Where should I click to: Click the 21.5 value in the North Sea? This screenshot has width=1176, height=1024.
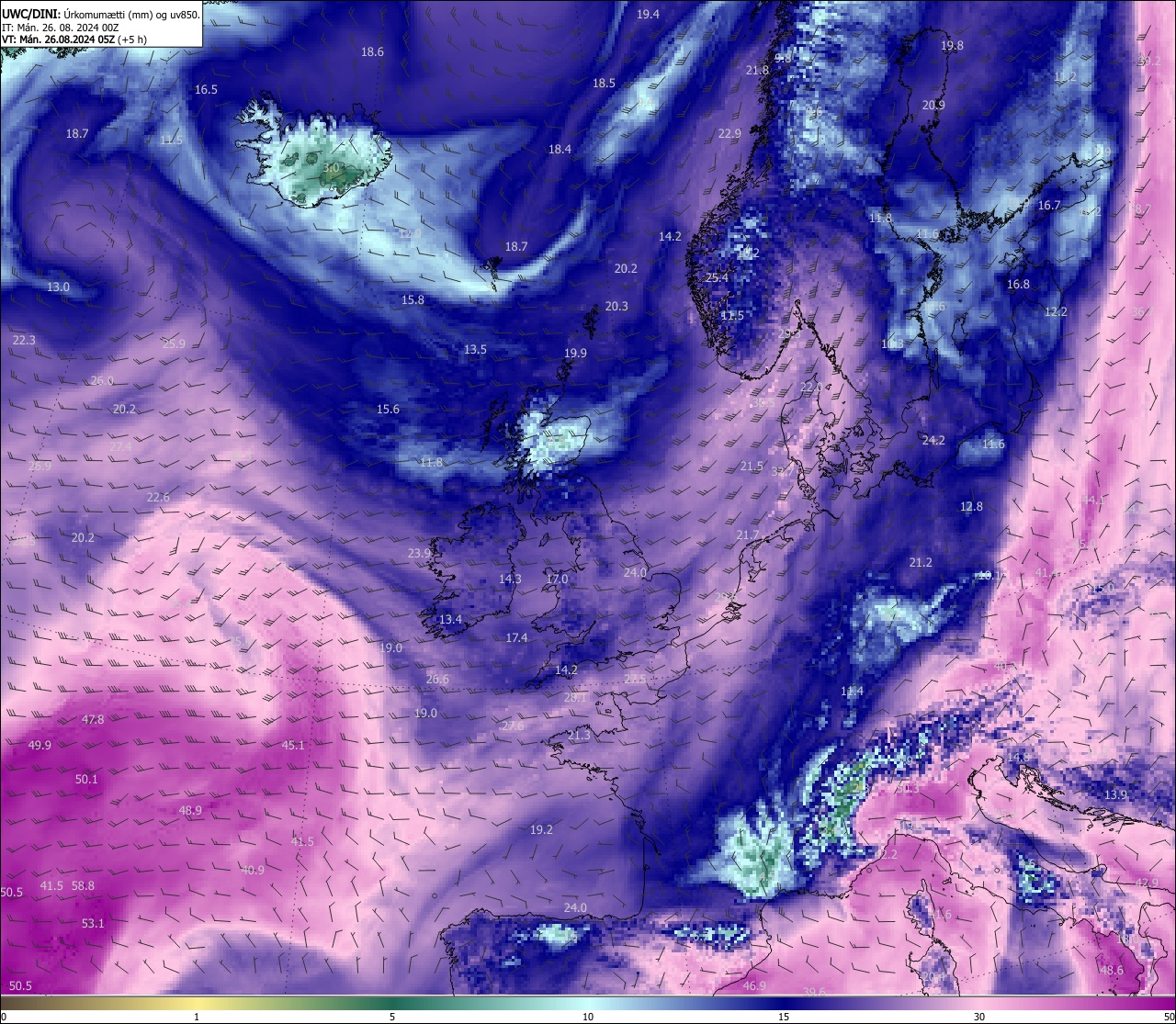pyautogui.click(x=752, y=467)
